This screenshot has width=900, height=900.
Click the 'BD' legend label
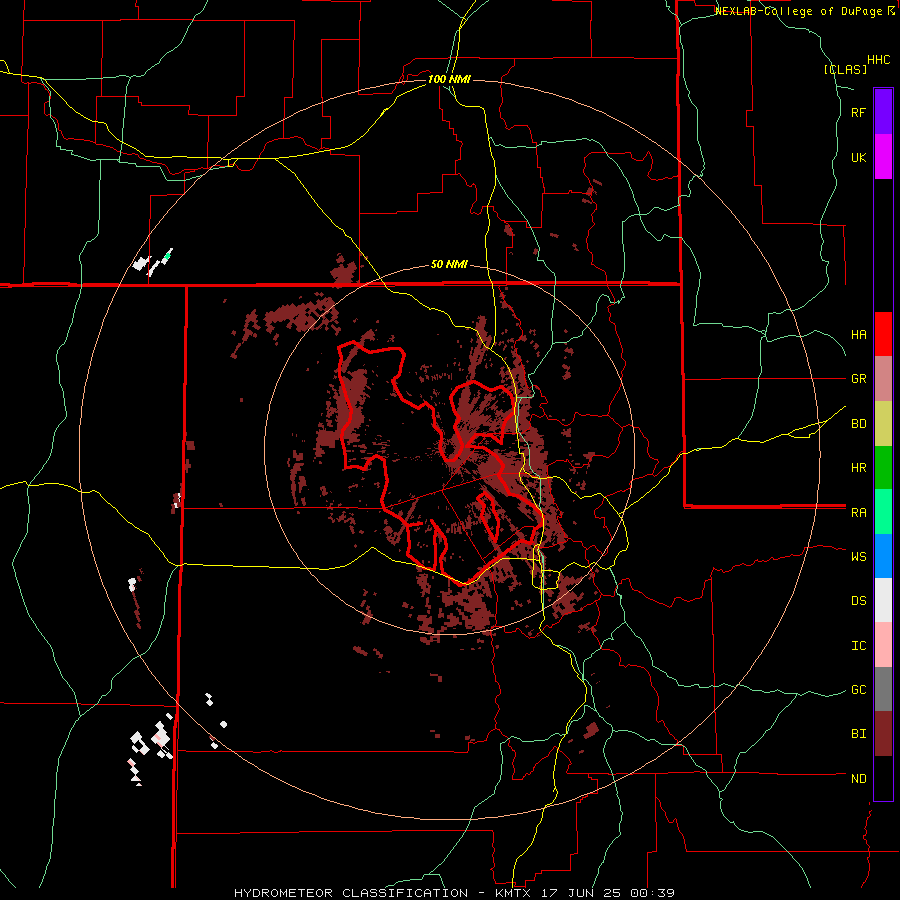858,424
